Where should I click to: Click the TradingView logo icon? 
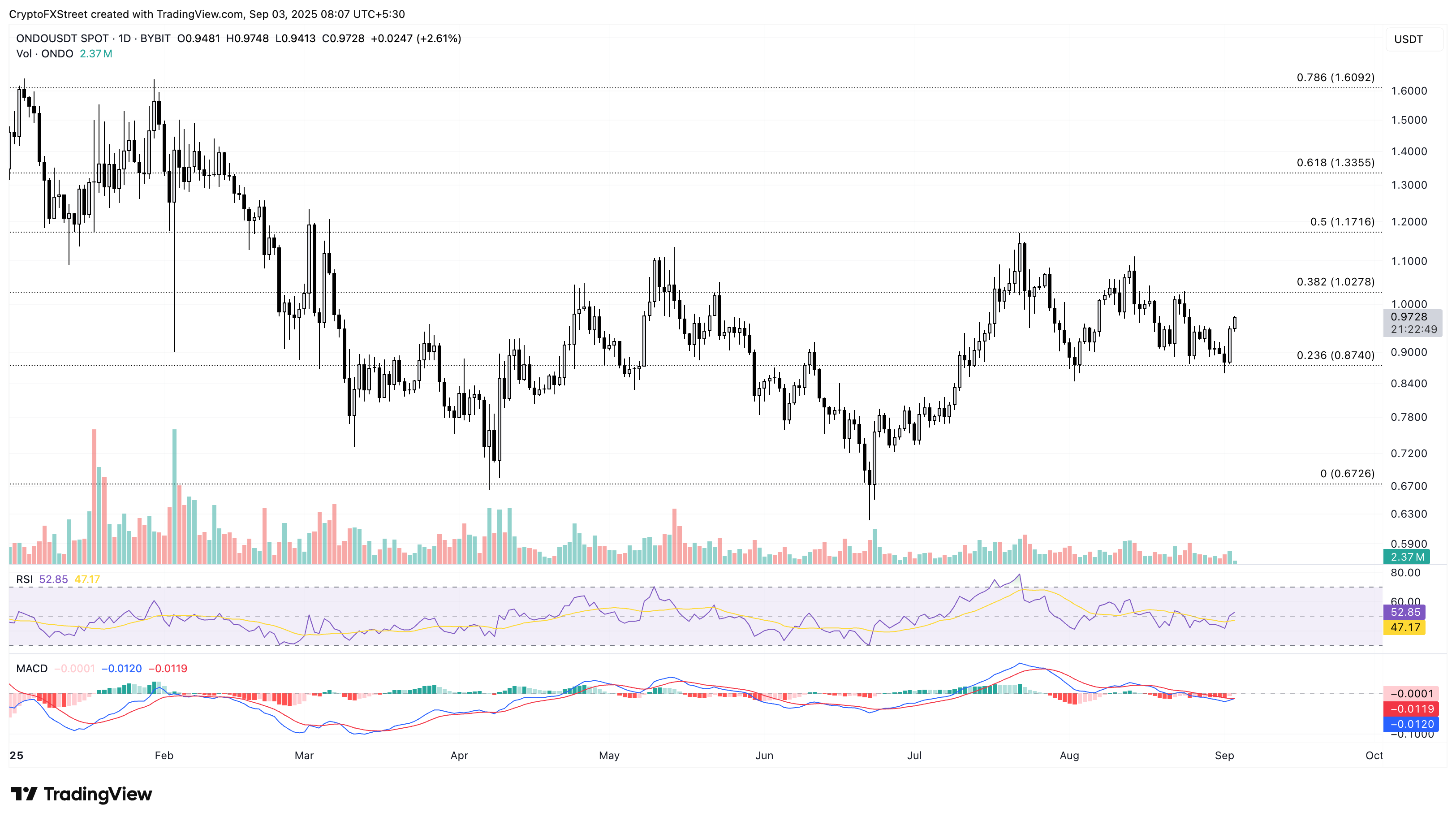point(24,794)
